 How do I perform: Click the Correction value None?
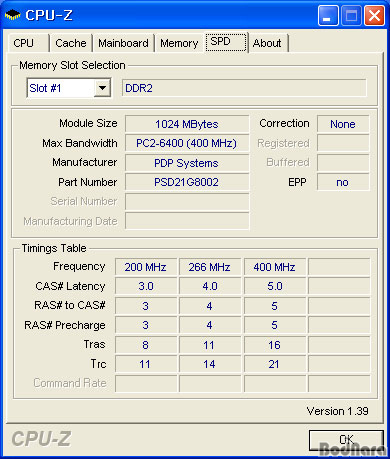343,124
